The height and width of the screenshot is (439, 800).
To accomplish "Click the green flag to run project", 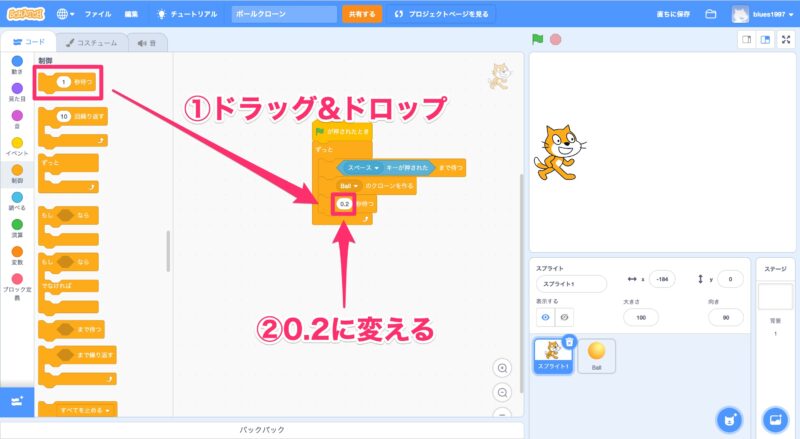I will tap(537, 40).
